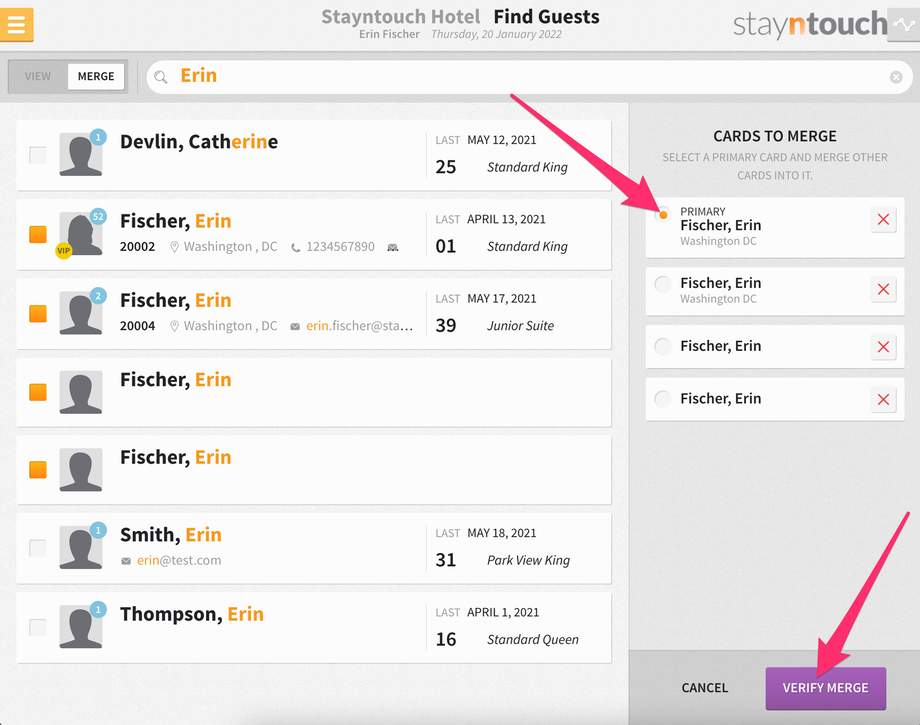Click postal code 20004
The width and height of the screenshot is (920, 725).
tap(137, 326)
